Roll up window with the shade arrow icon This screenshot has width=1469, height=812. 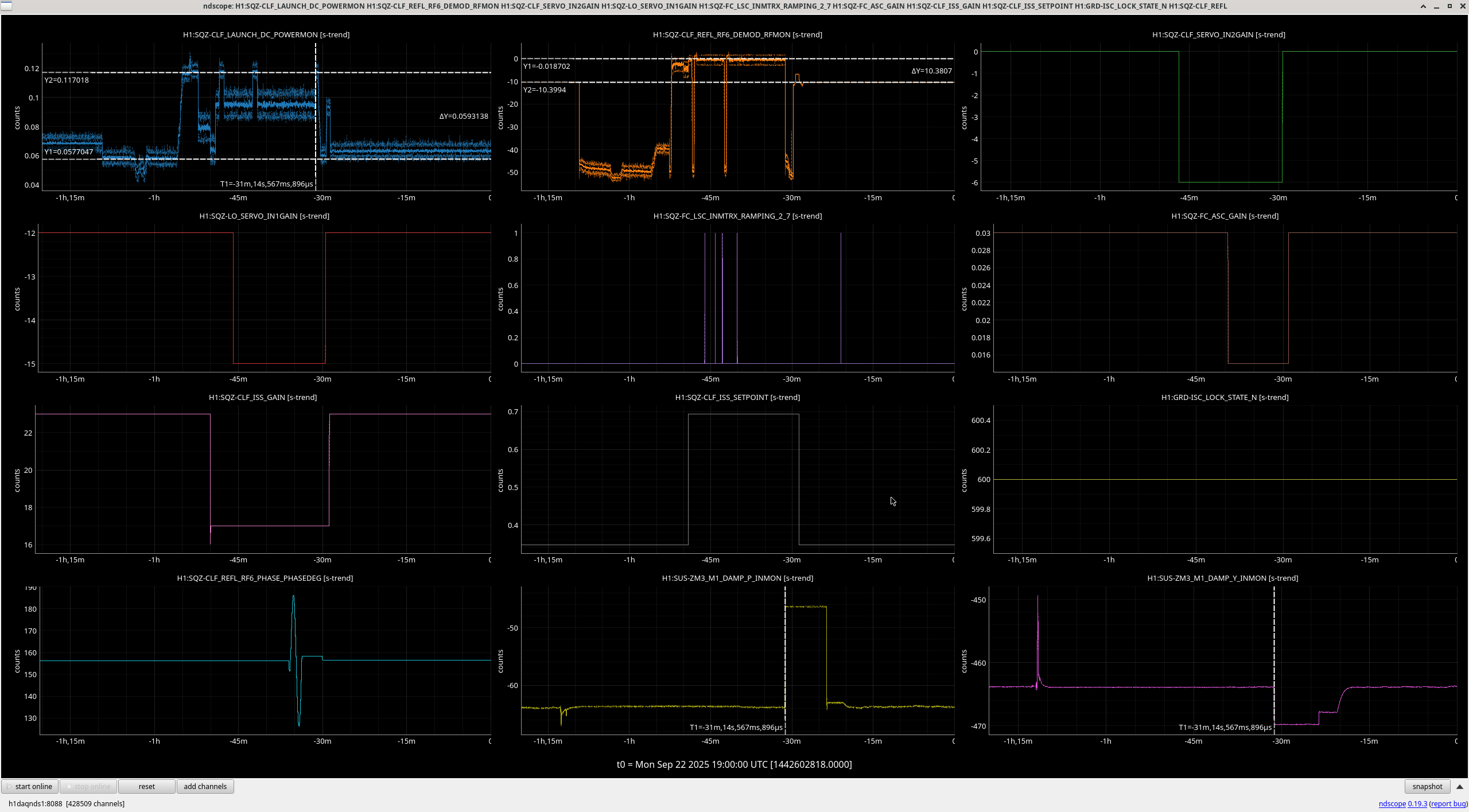[x=1423, y=6]
